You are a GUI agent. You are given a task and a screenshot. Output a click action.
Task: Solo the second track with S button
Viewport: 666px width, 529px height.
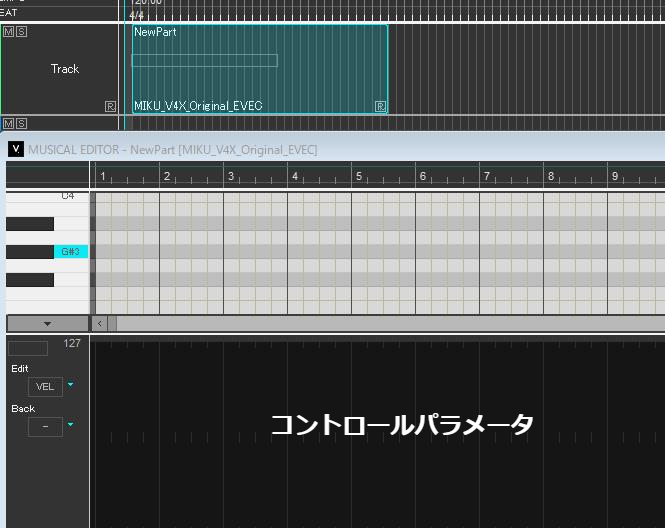pos(22,124)
